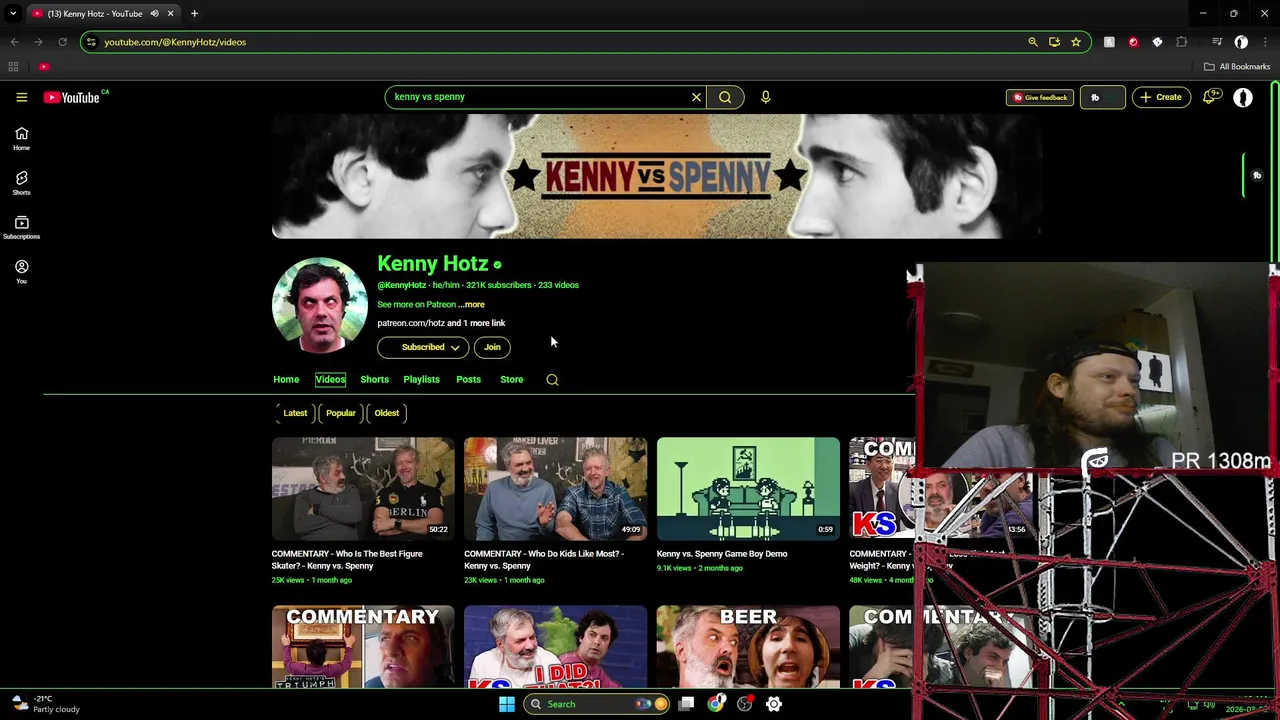This screenshot has height=720, width=1280.
Task: Reload the page
Action: 62,42
